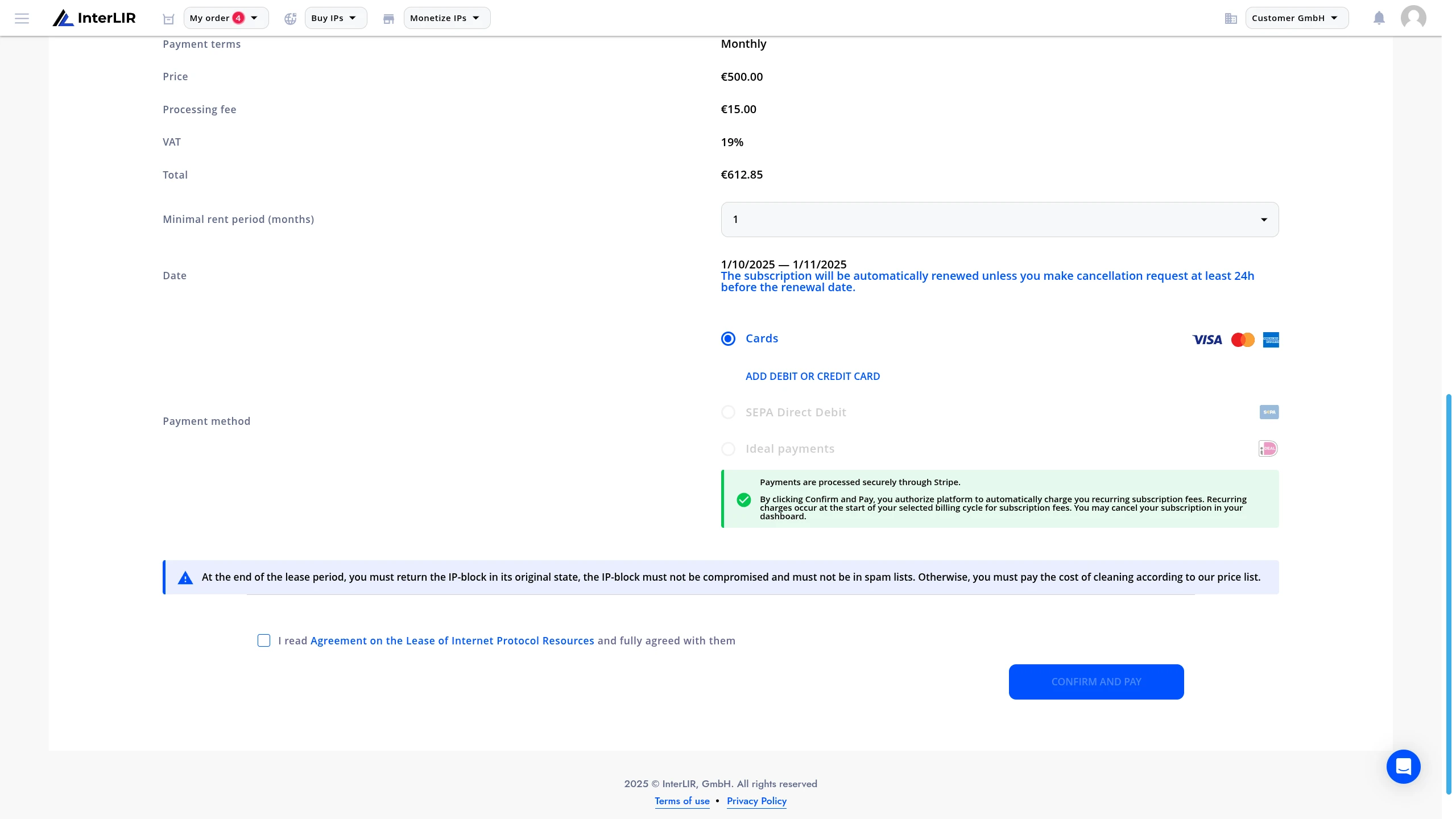Click the green checkmark Stripe icon
The height and width of the screenshot is (819, 1456).
(743, 499)
